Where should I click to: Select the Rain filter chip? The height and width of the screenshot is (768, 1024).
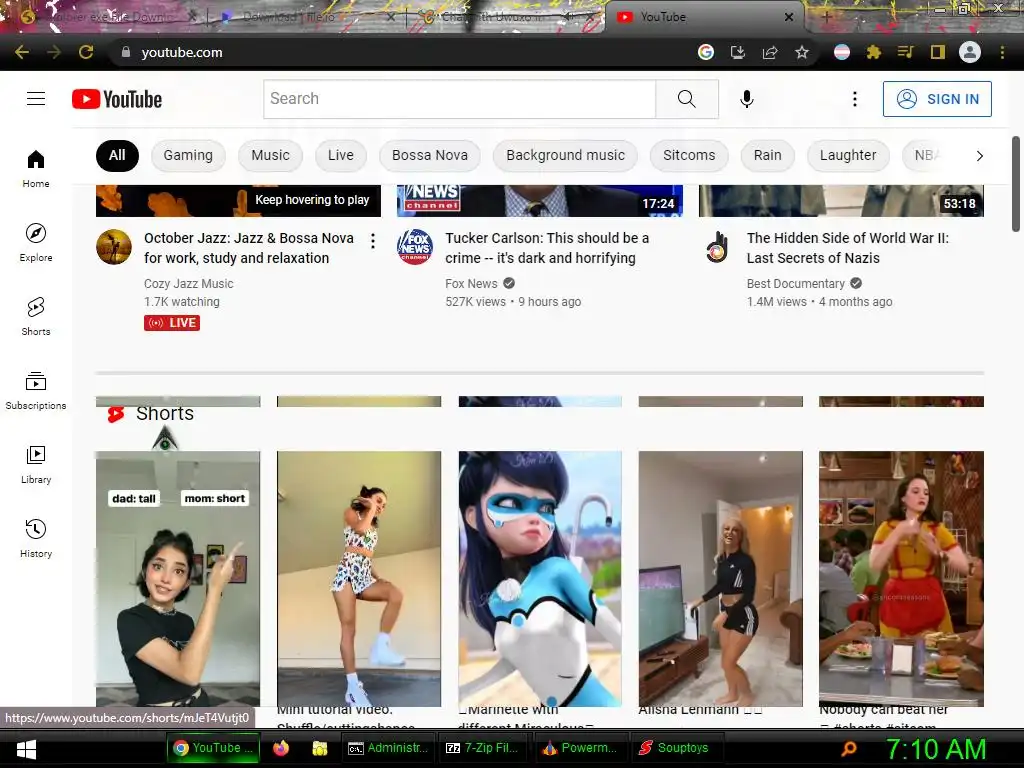[767, 155]
